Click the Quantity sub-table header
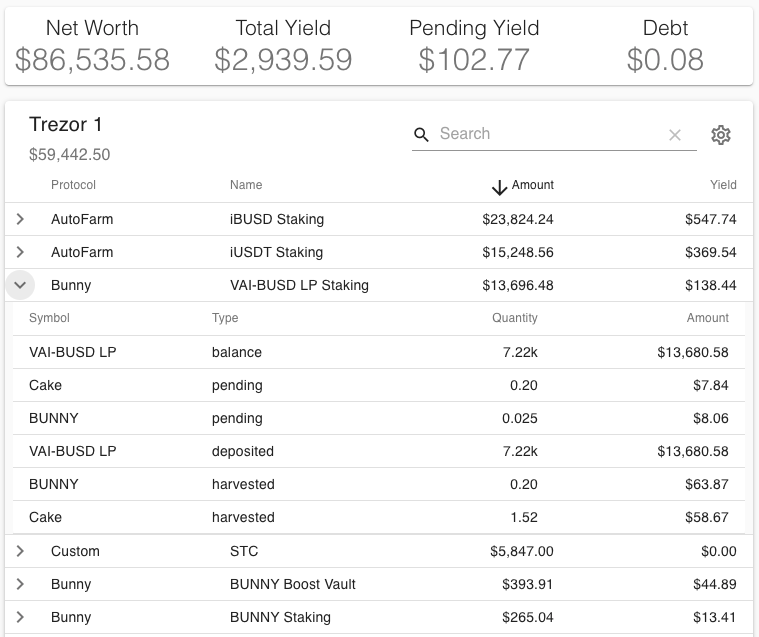The width and height of the screenshot is (759, 637). click(515, 318)
